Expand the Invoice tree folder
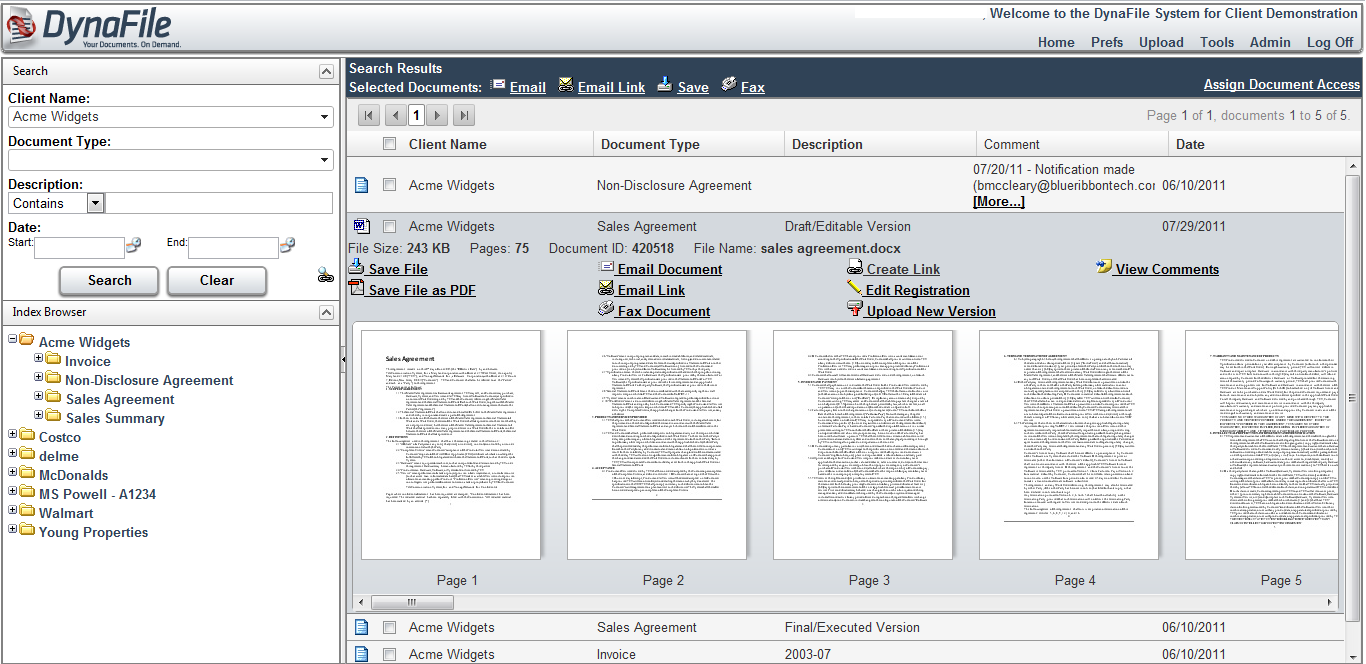Viewport: 1366px width, 664px height. (x=39, y=358)
